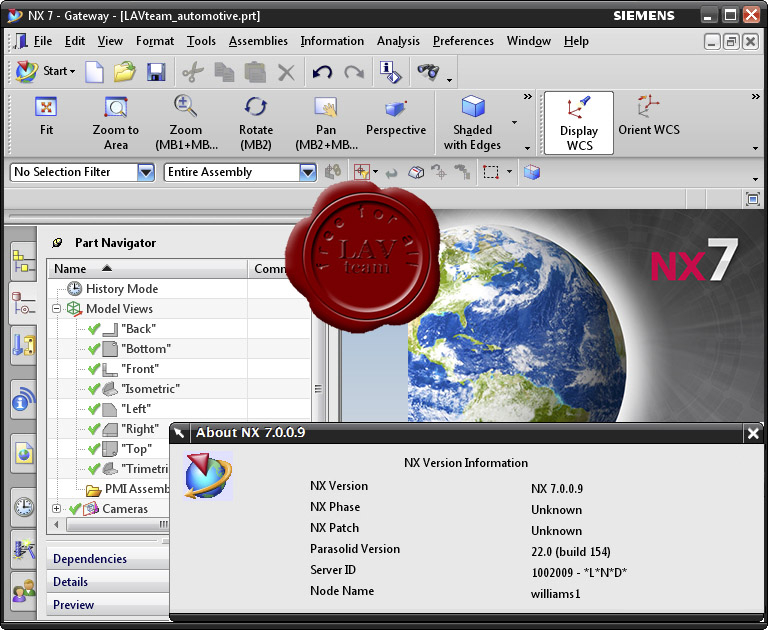Select History Mode in Part Navigator
Image resolution: width=768 pixels, height=630 pixels.
tap(122, 289)
